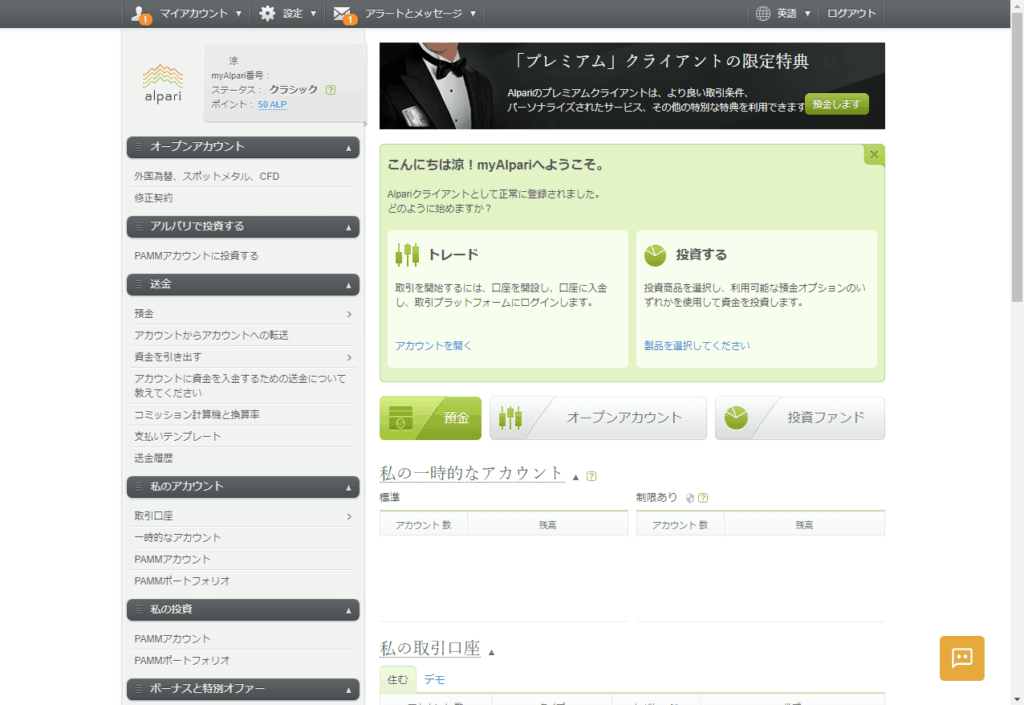The height and width of the screenshot is (705, 1024).
Task: Collapse the ボーナスと特別オファー sidebar section
Action: click(x=349, y=690)
